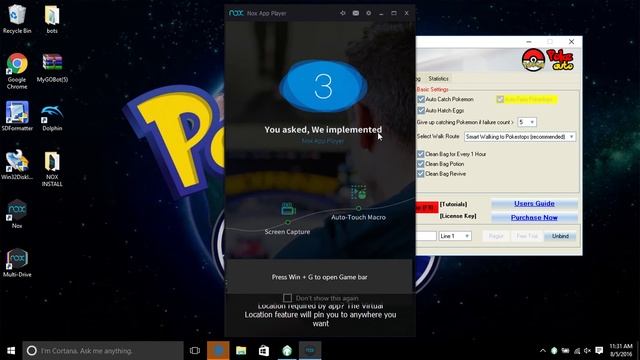Select the Win32DiskImager desktop shortcut
Image resolution: width=640 pixels, height=360 pixels.
tap(17, 164)
